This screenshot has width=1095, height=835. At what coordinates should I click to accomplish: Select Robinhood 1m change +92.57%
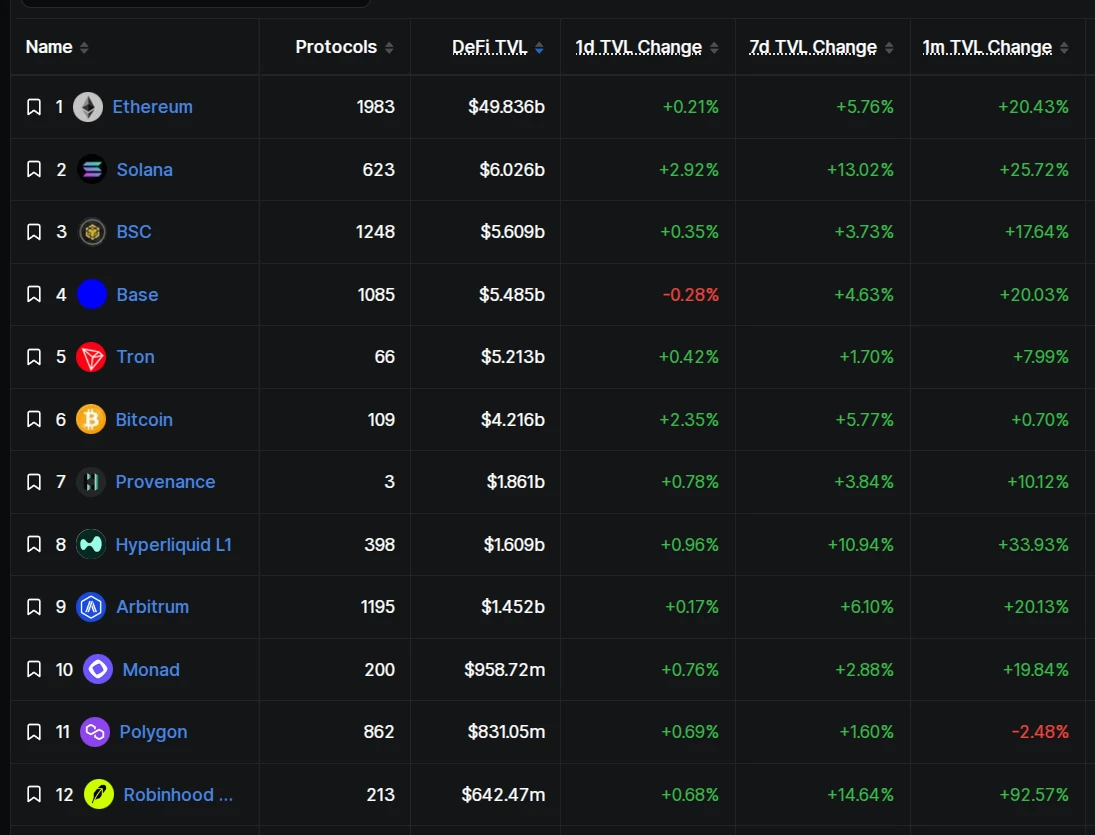1034,795
